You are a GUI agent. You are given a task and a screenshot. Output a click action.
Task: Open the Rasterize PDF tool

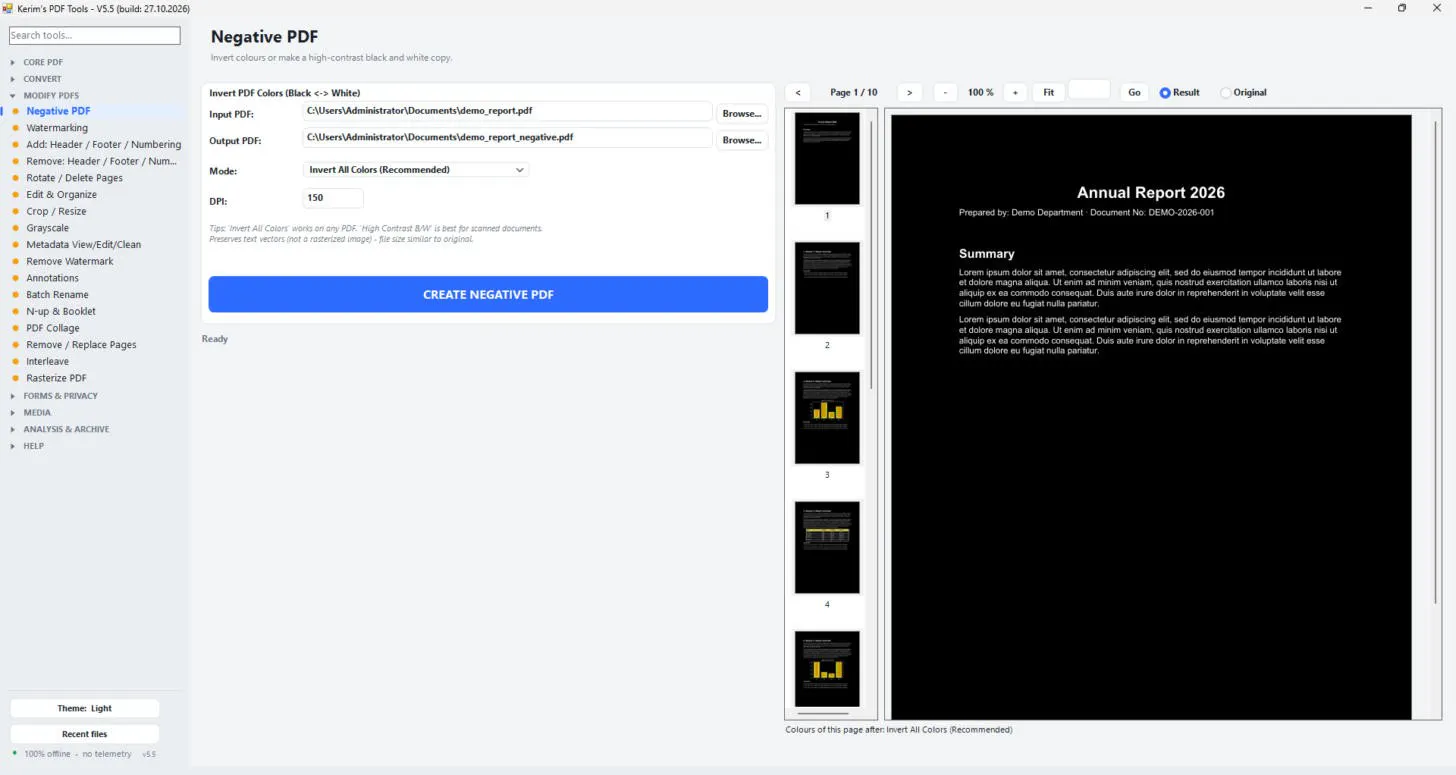pos(56,378)
